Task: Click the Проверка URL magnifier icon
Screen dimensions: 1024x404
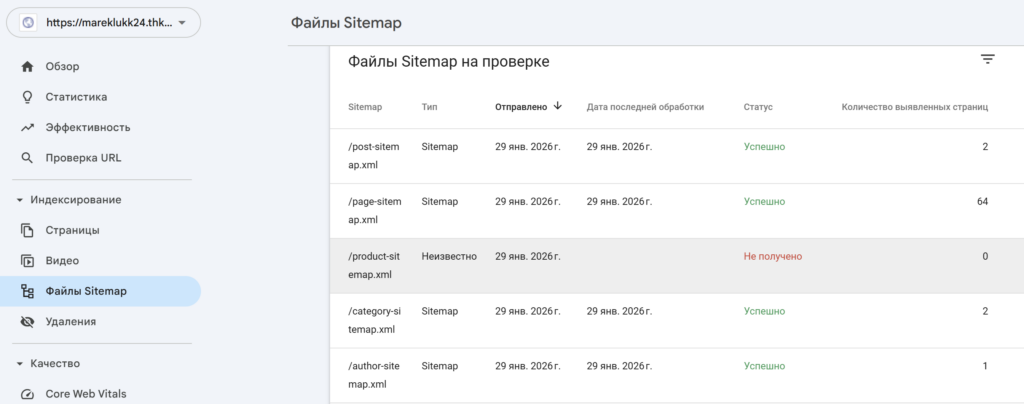Action: click(28, 158)
